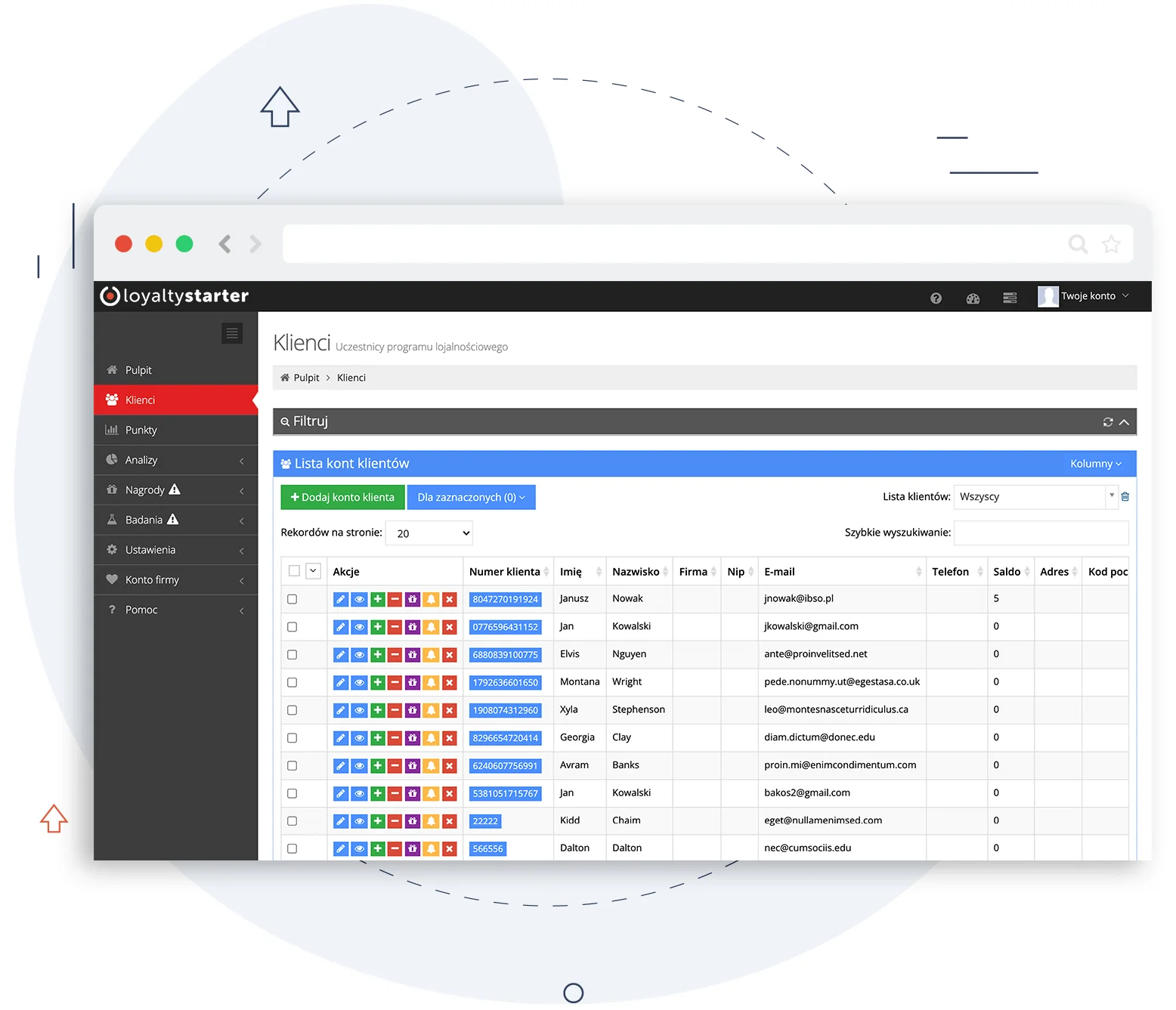Viewport: 1176px width, 1010px height.
Task: Click gift icon for Kidd Chaim
Action: coord(413,821)
